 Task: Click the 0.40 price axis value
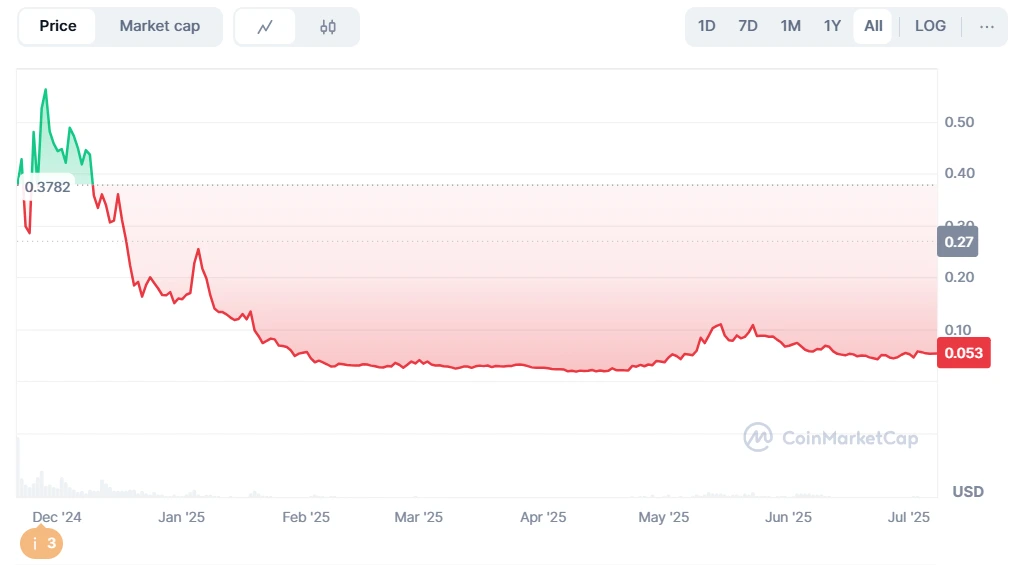[x=959, y=173]
